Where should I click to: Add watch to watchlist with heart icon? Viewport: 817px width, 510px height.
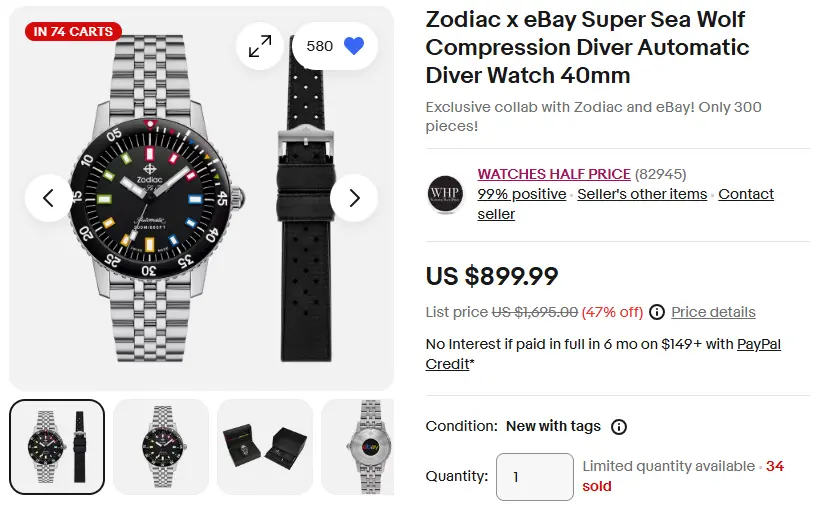pyautogui.click(x=353, y=46)
